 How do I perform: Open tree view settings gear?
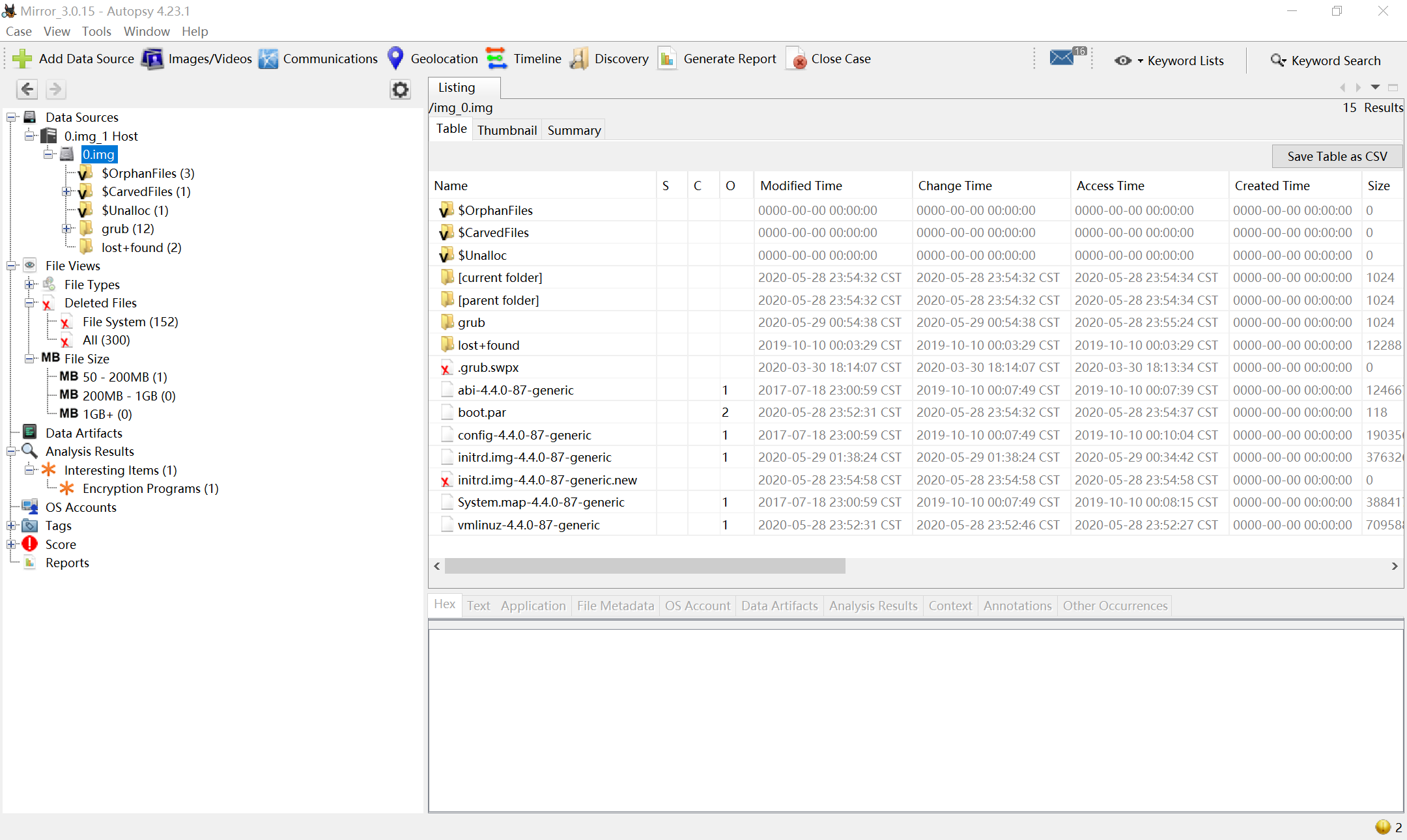pyautogui.click(x=400, y=89)
